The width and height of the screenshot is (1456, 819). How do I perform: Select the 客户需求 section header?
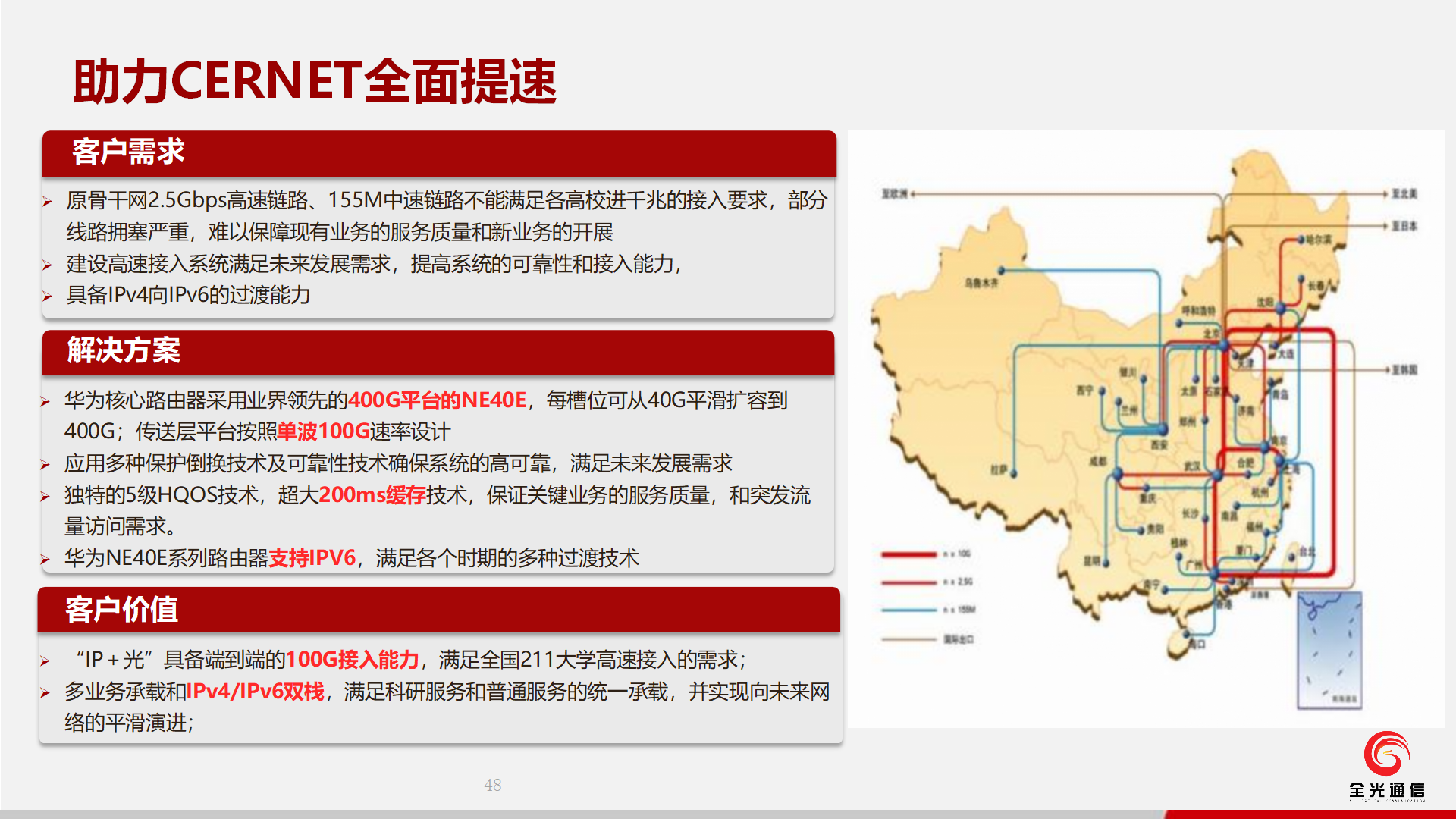(x=439, y=152)
